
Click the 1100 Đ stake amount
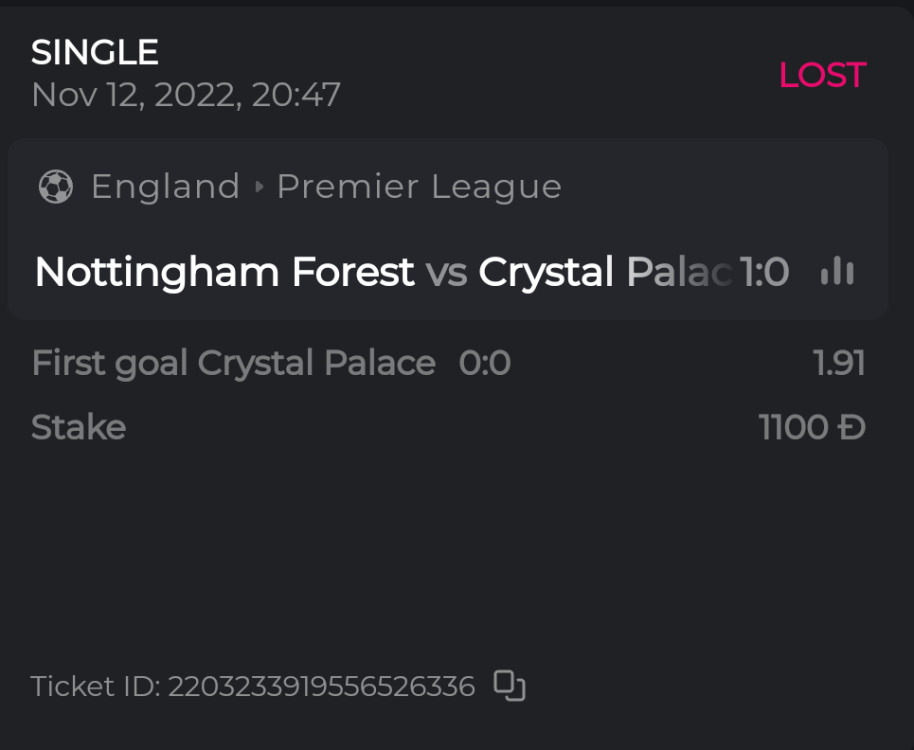coord(812,428)
